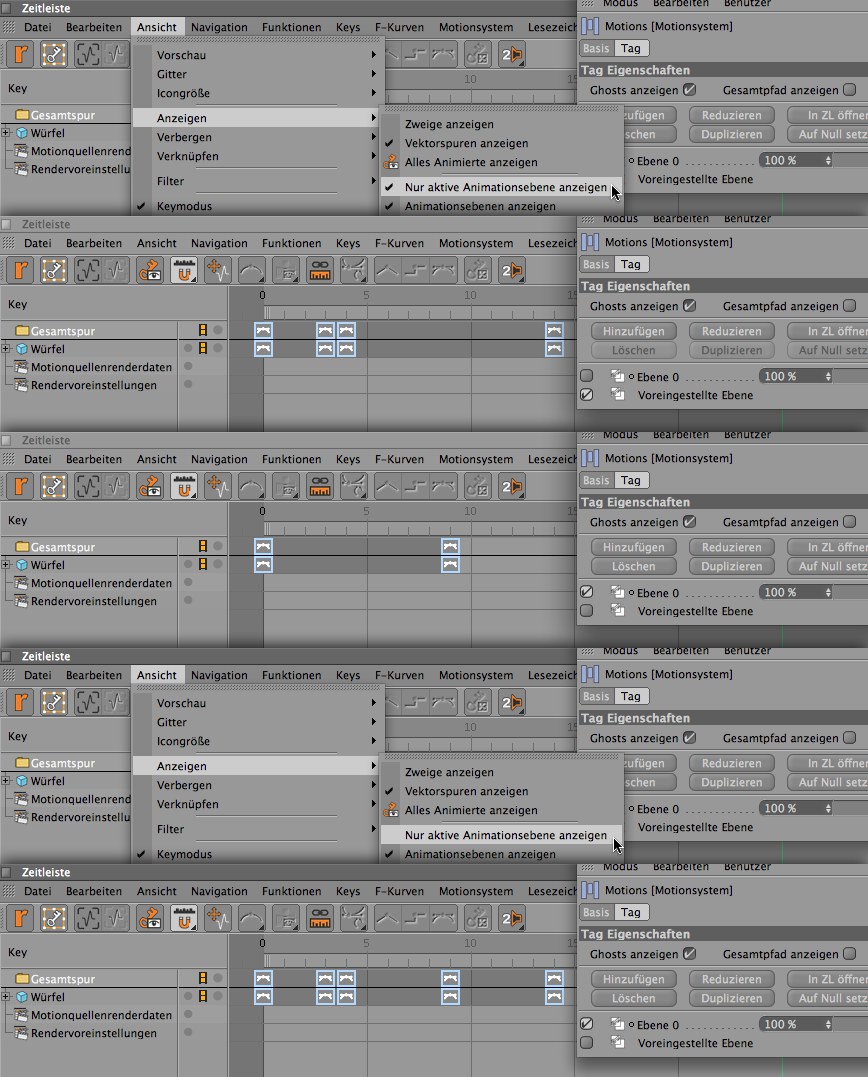Click the '2' sound icon in second panel
The width and height of the screenshot is (868, 1077).
tap(512, 271)
